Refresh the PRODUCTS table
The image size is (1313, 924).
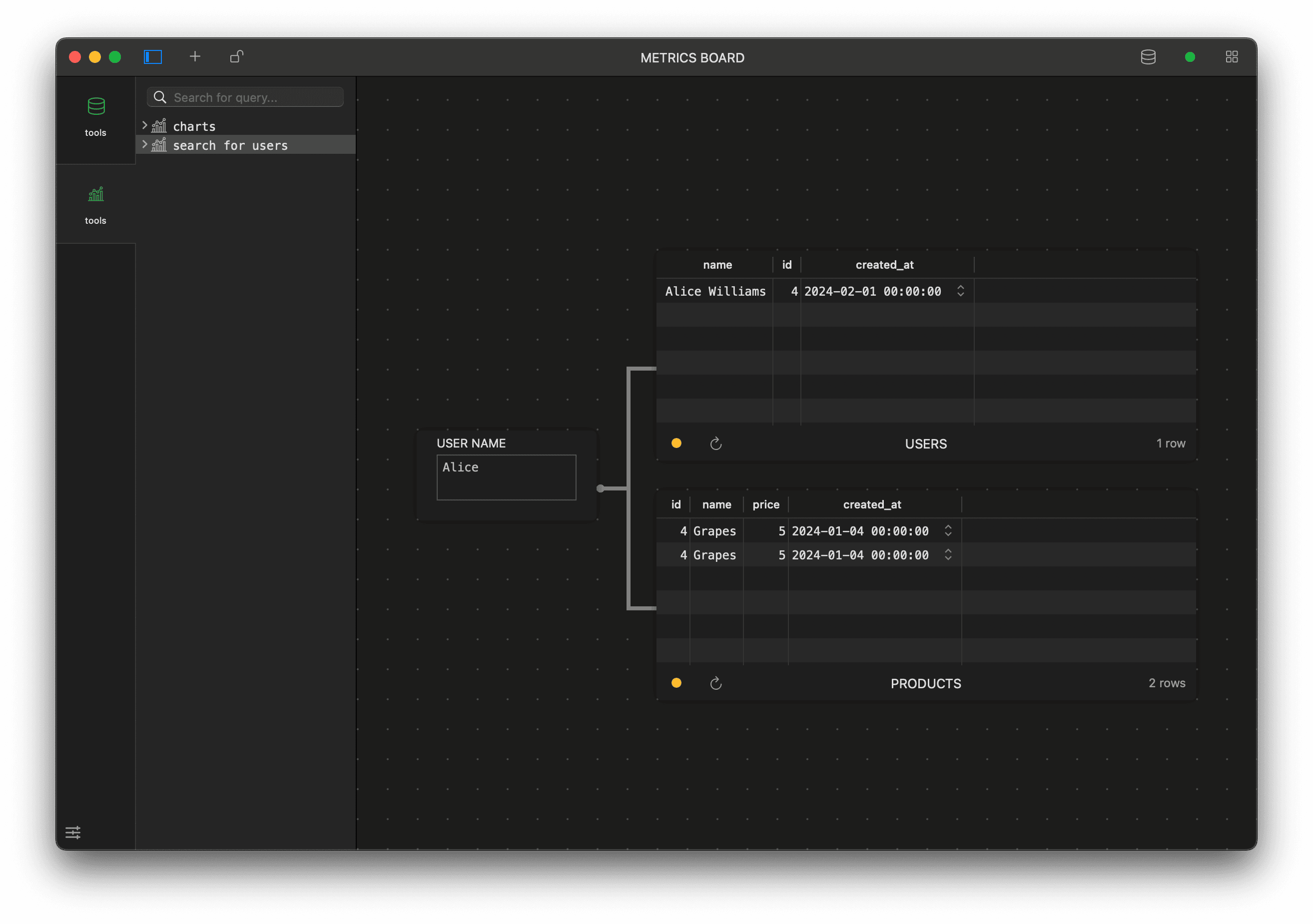pos(715,683)
